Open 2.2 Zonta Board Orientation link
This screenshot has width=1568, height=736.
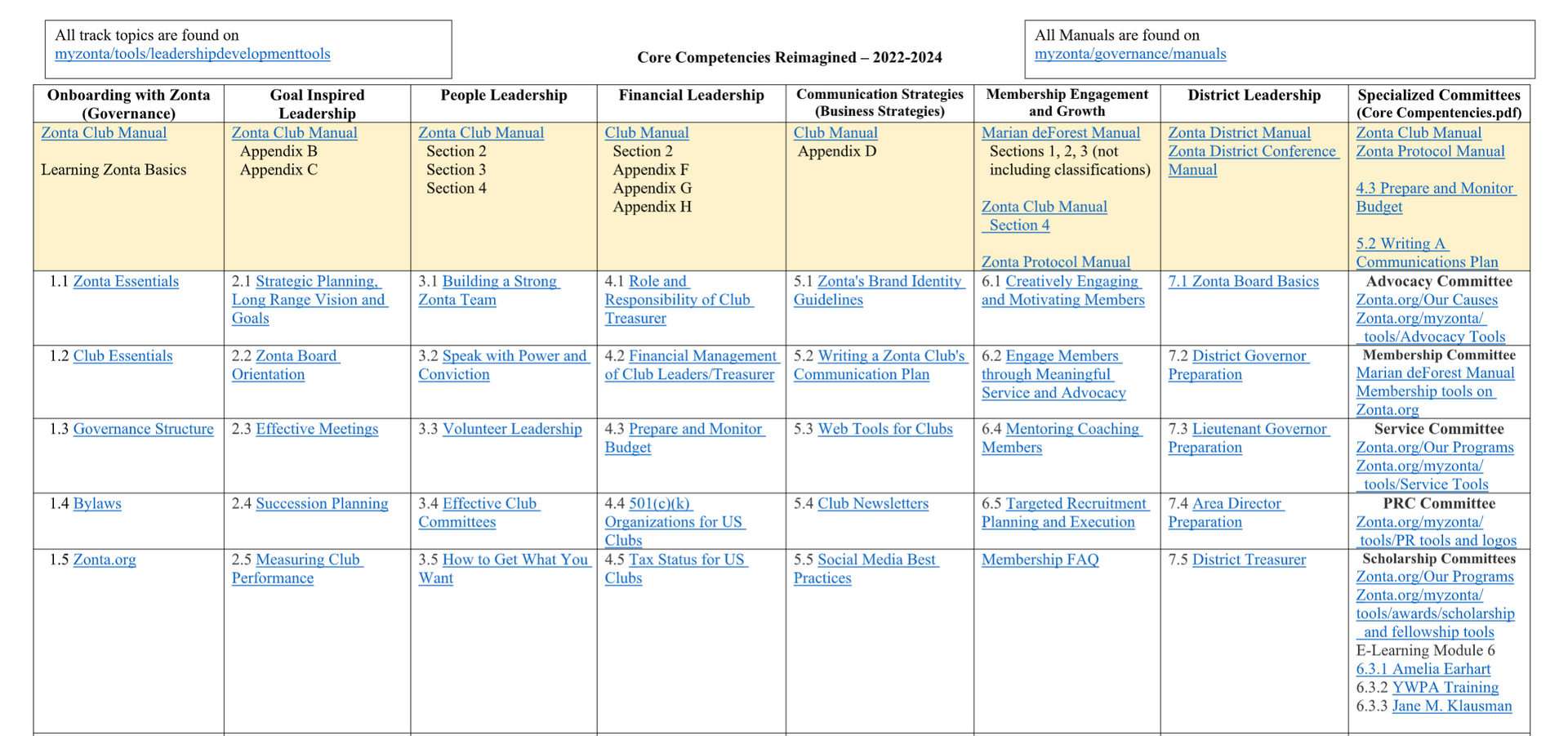point(286,365)
